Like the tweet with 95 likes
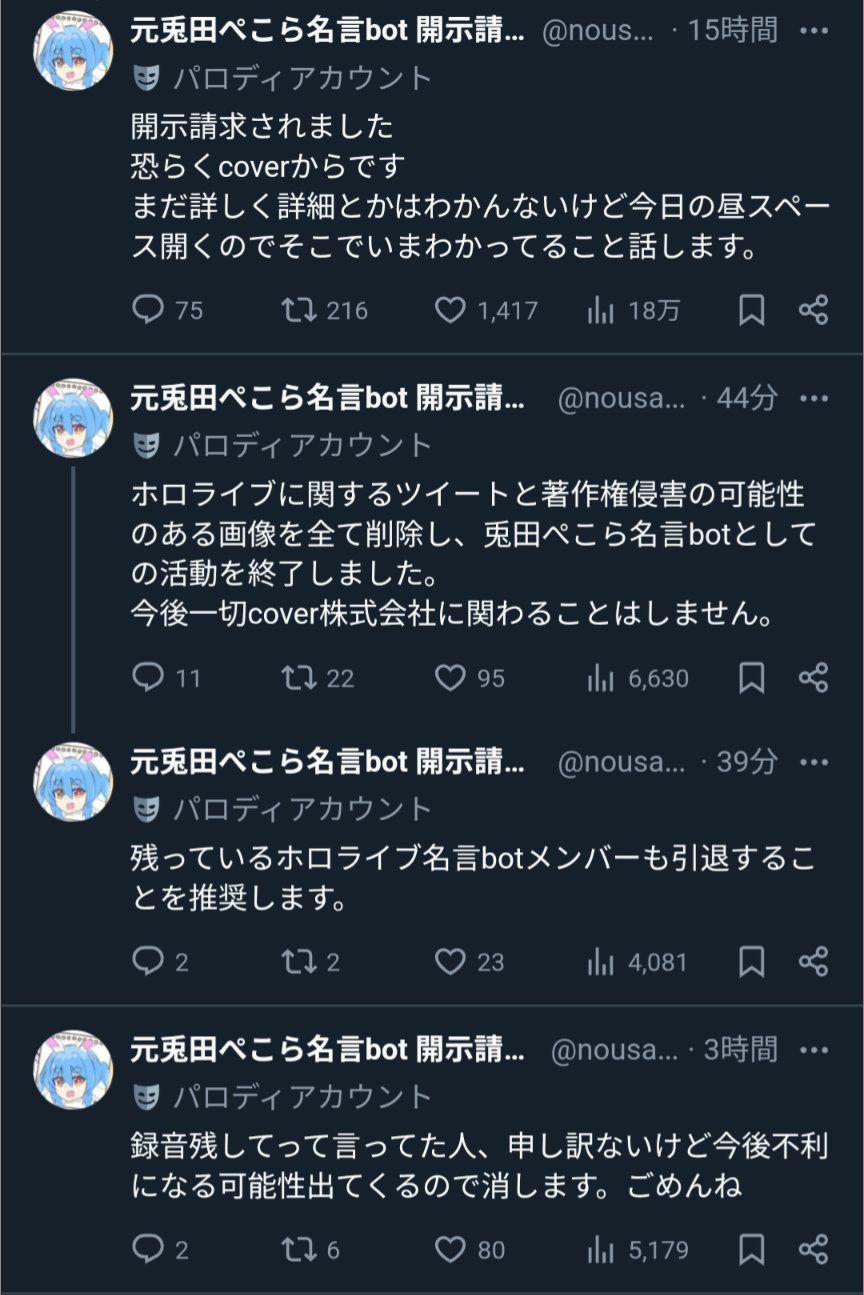Image resolution: width=864 pixels, height=1295 pixels. point(450,679)
